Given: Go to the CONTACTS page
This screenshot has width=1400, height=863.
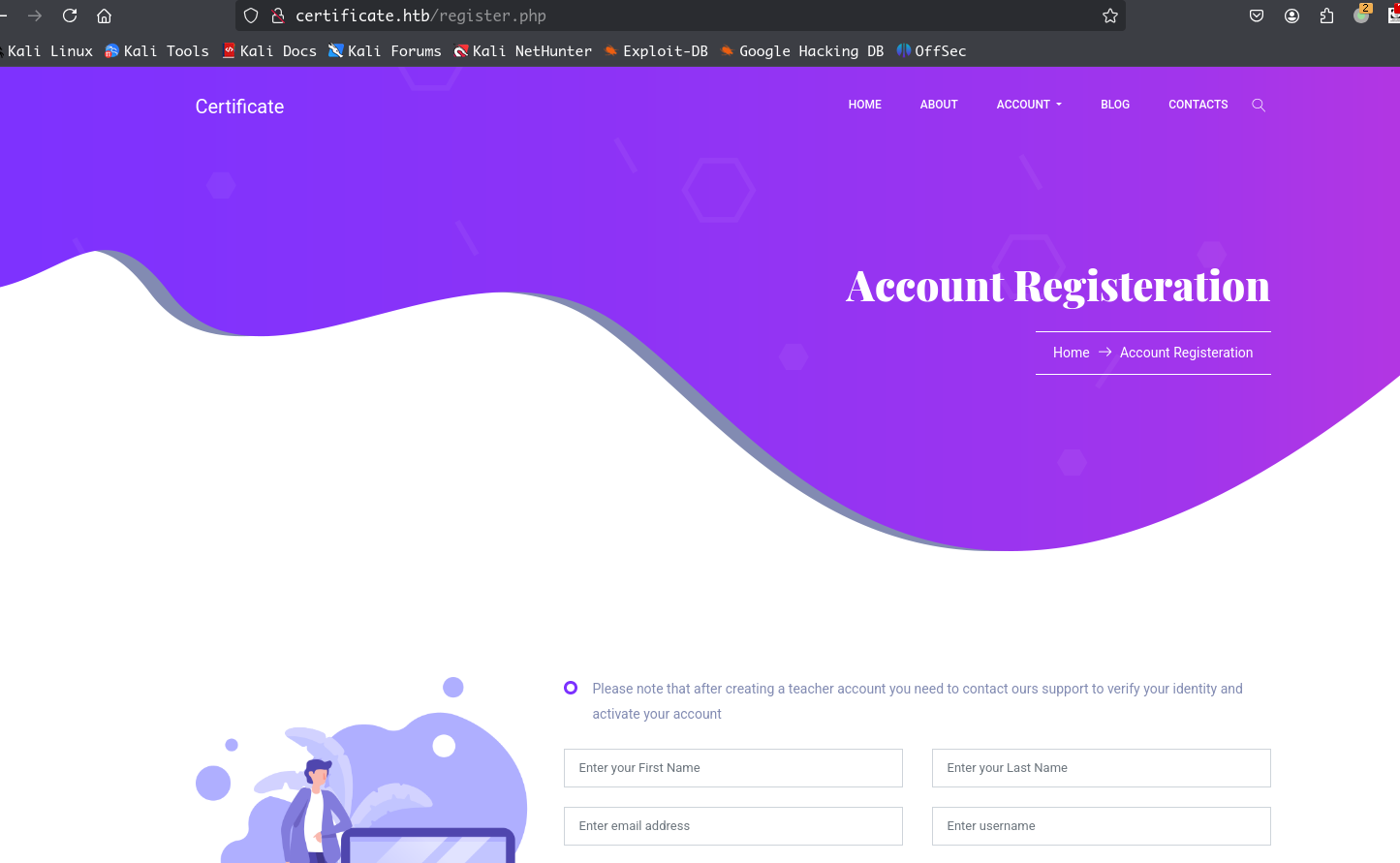Looking at the screenshot, I should [x=1198, y=105].
